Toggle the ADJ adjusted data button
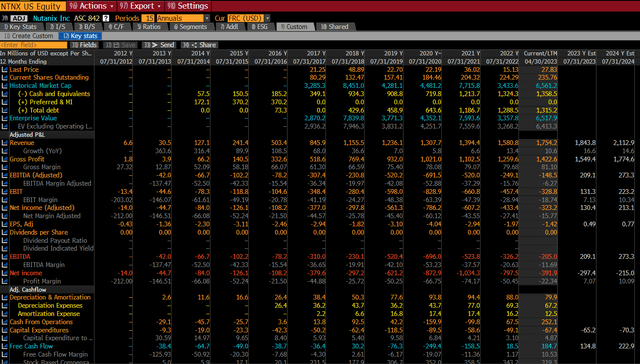The height and width of the screenshot is (364, 640). pyautogui.click(x=18, y=18)
